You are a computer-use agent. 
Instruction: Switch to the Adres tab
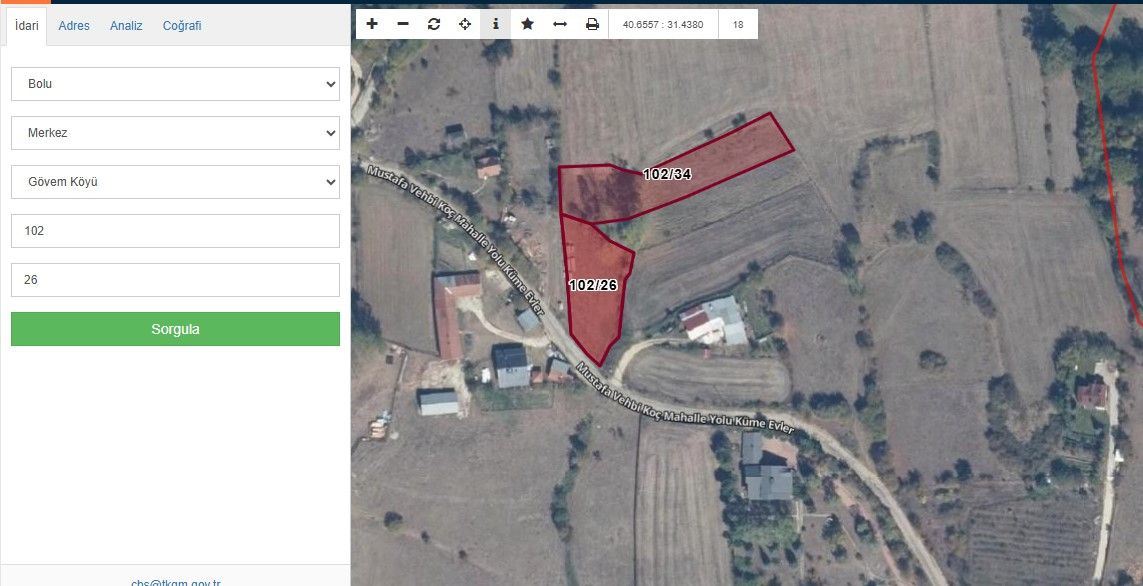[x=74, y=26]
